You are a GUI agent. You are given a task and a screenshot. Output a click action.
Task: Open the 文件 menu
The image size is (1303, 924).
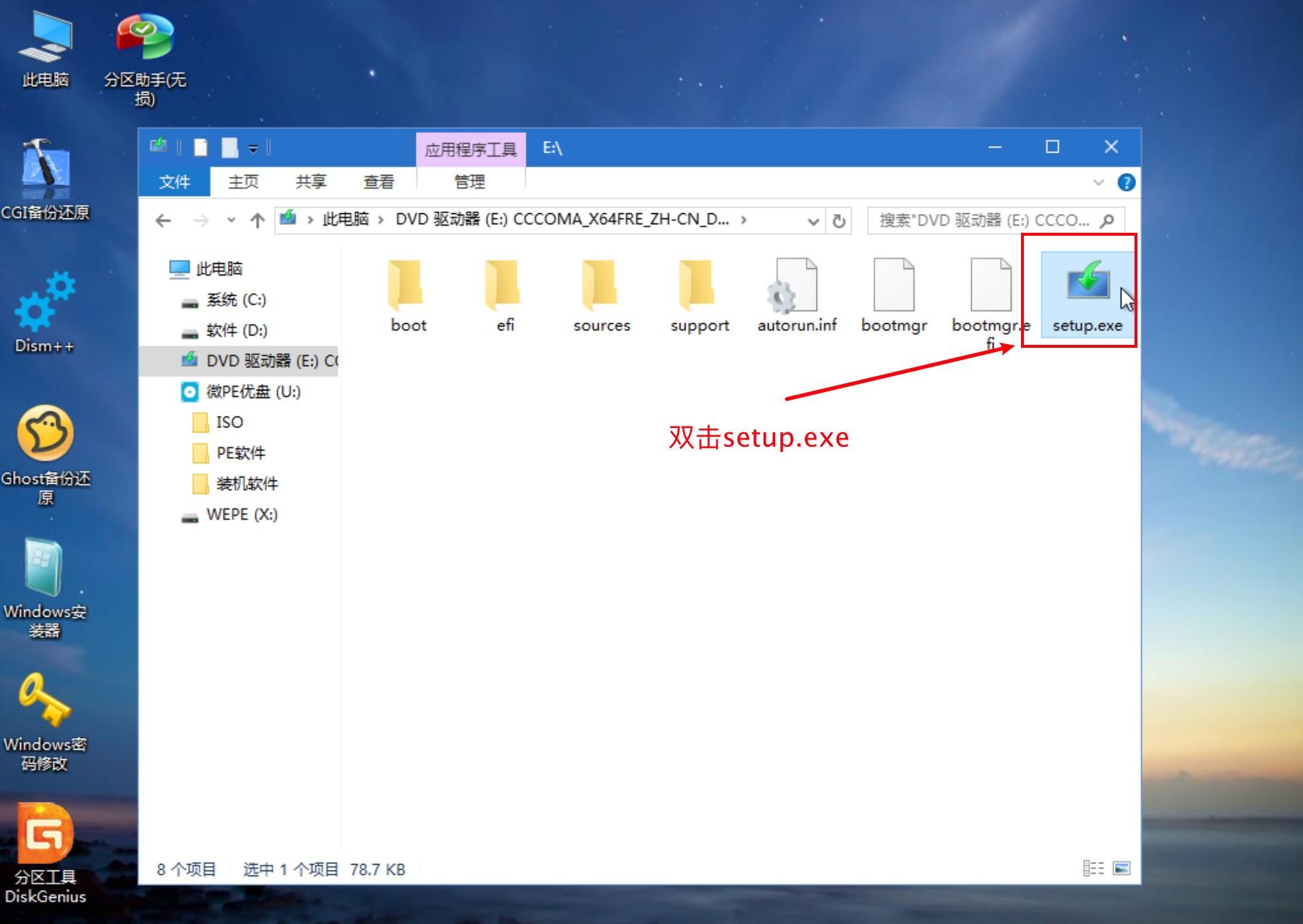pyautogui.click(x=174, y=181)
